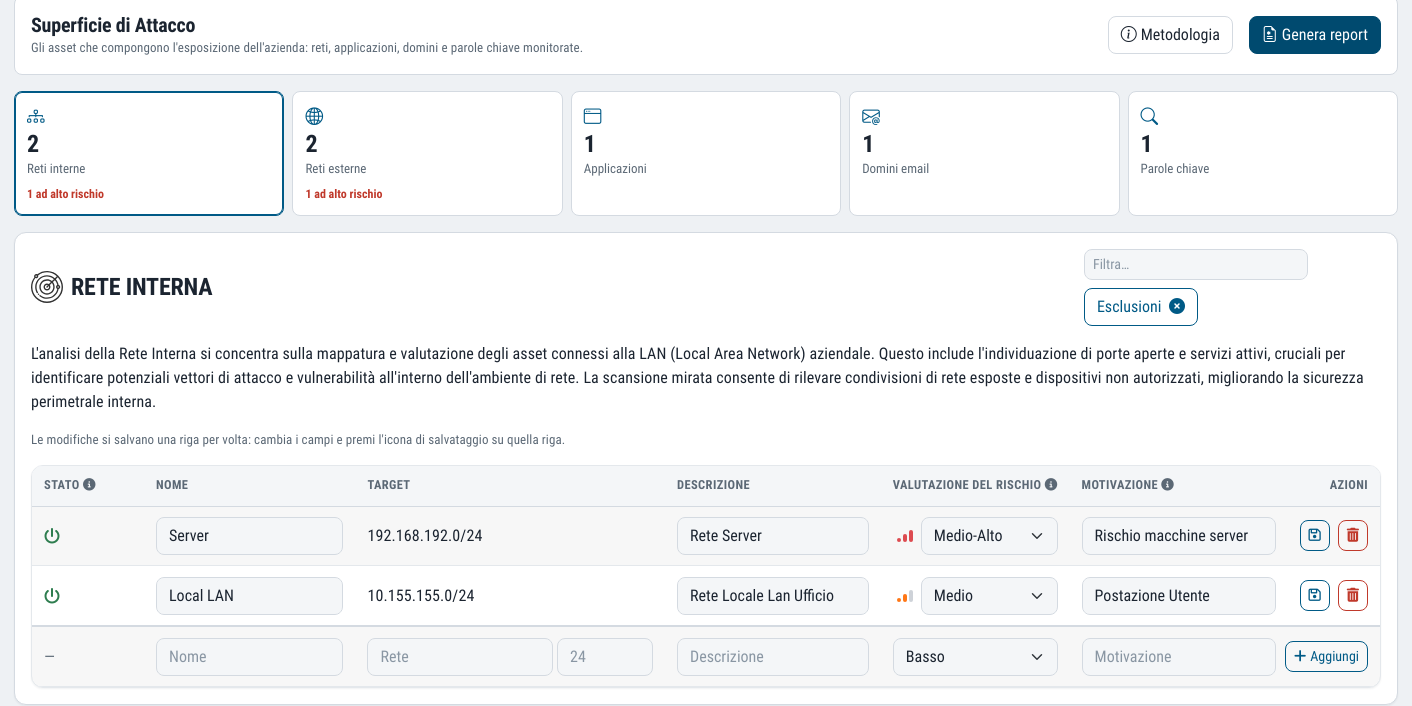This screenshot has height=706, width=1412.
Task: Click target 10.155.155.0/24
Action: [x=421, y=596]
